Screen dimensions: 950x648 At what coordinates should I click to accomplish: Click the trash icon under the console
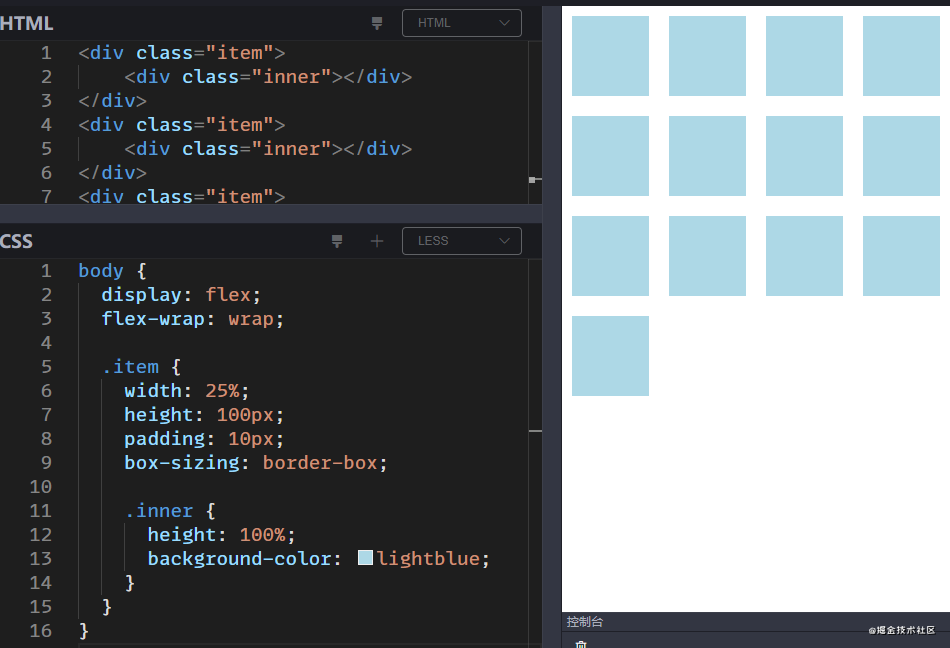pos(580,644)
